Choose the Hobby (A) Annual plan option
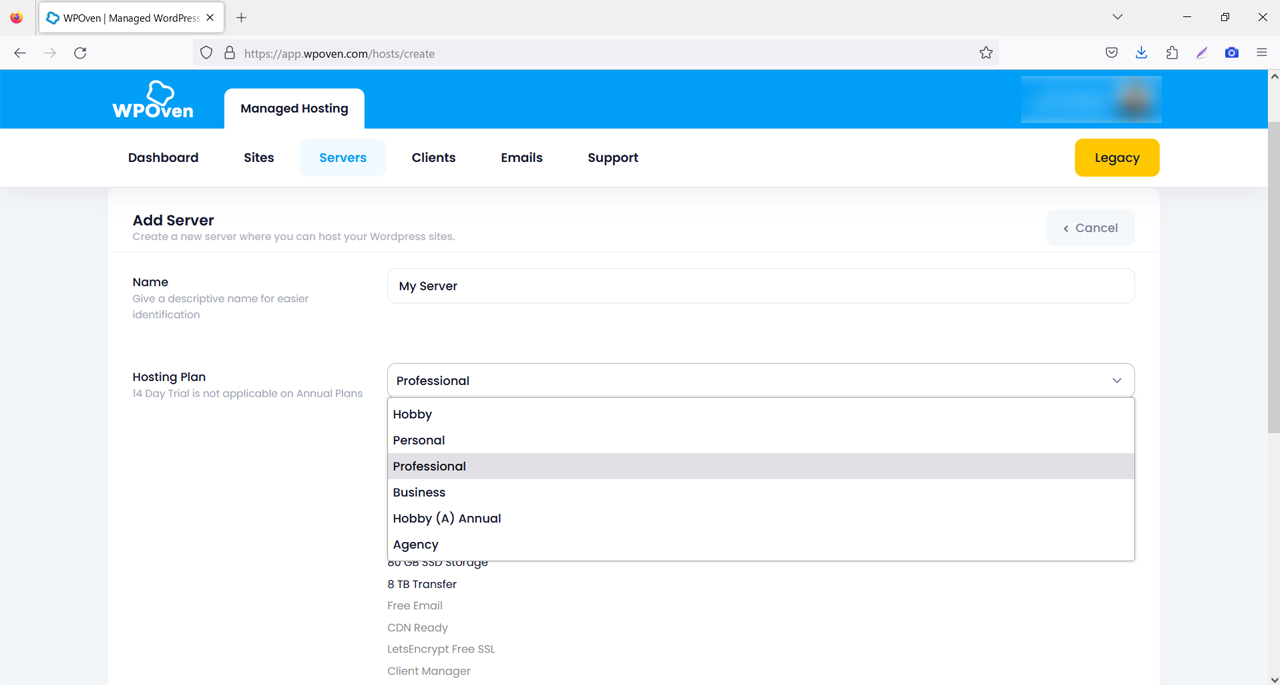Viewport: 1280px width, 685px height. pyautogui.click(x=761, y=518)
